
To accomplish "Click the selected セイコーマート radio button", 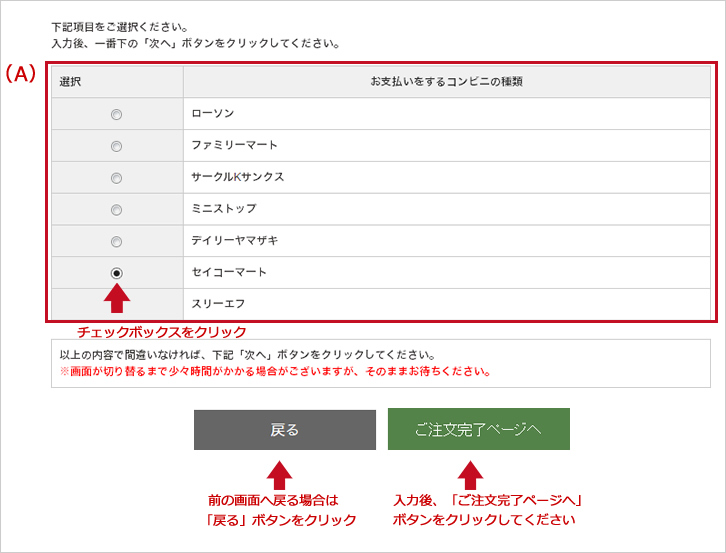I will [116, 273].
